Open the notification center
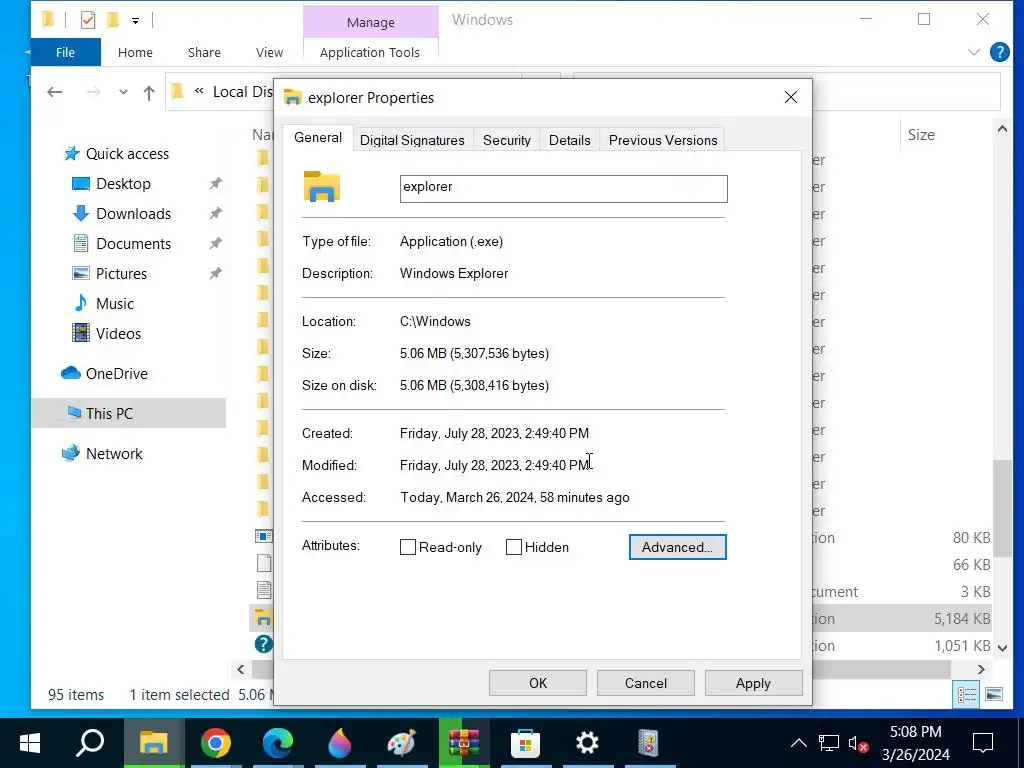Viewport: 1024px width, 768px height. pos(982,743)
